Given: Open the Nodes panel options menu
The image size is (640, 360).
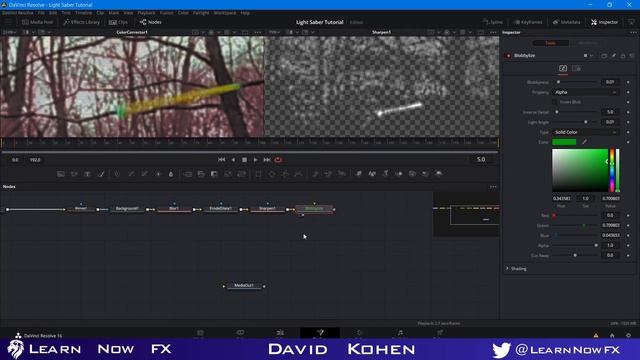Looking at the screenshot, I should pyautogui.click(x=493, y=187).
